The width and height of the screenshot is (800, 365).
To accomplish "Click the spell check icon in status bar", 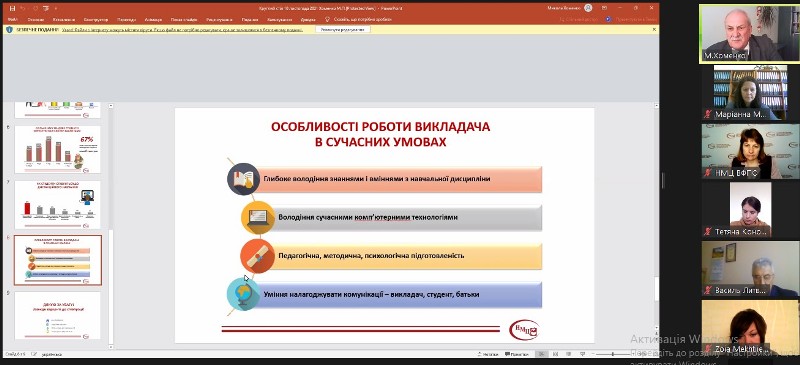I will 34,354.
